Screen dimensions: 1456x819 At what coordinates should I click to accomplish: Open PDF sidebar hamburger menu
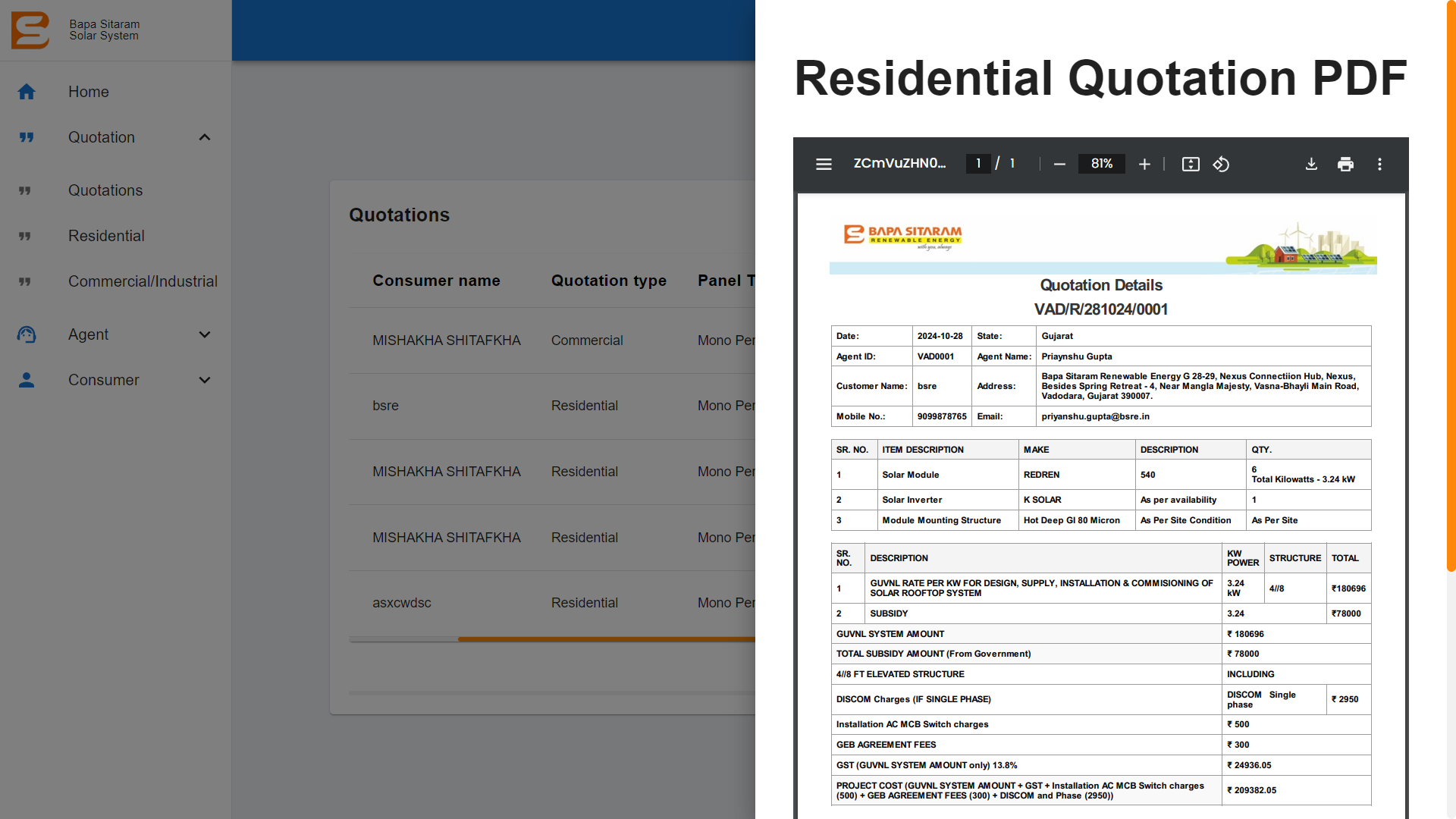[824, 164]
